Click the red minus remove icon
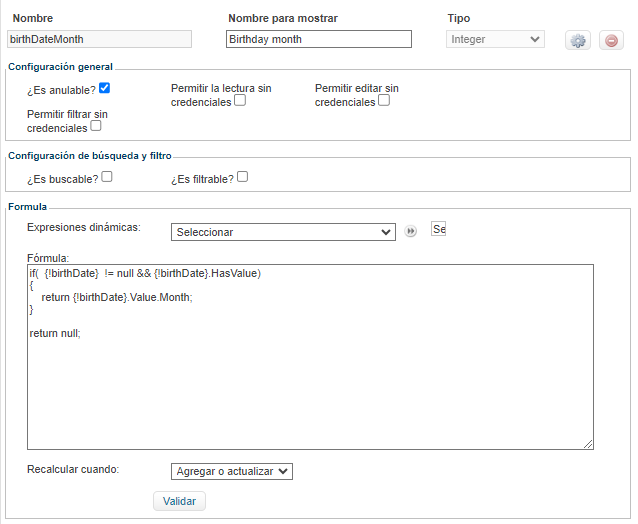This screenshot has width=638, height=524. [611, 40]
